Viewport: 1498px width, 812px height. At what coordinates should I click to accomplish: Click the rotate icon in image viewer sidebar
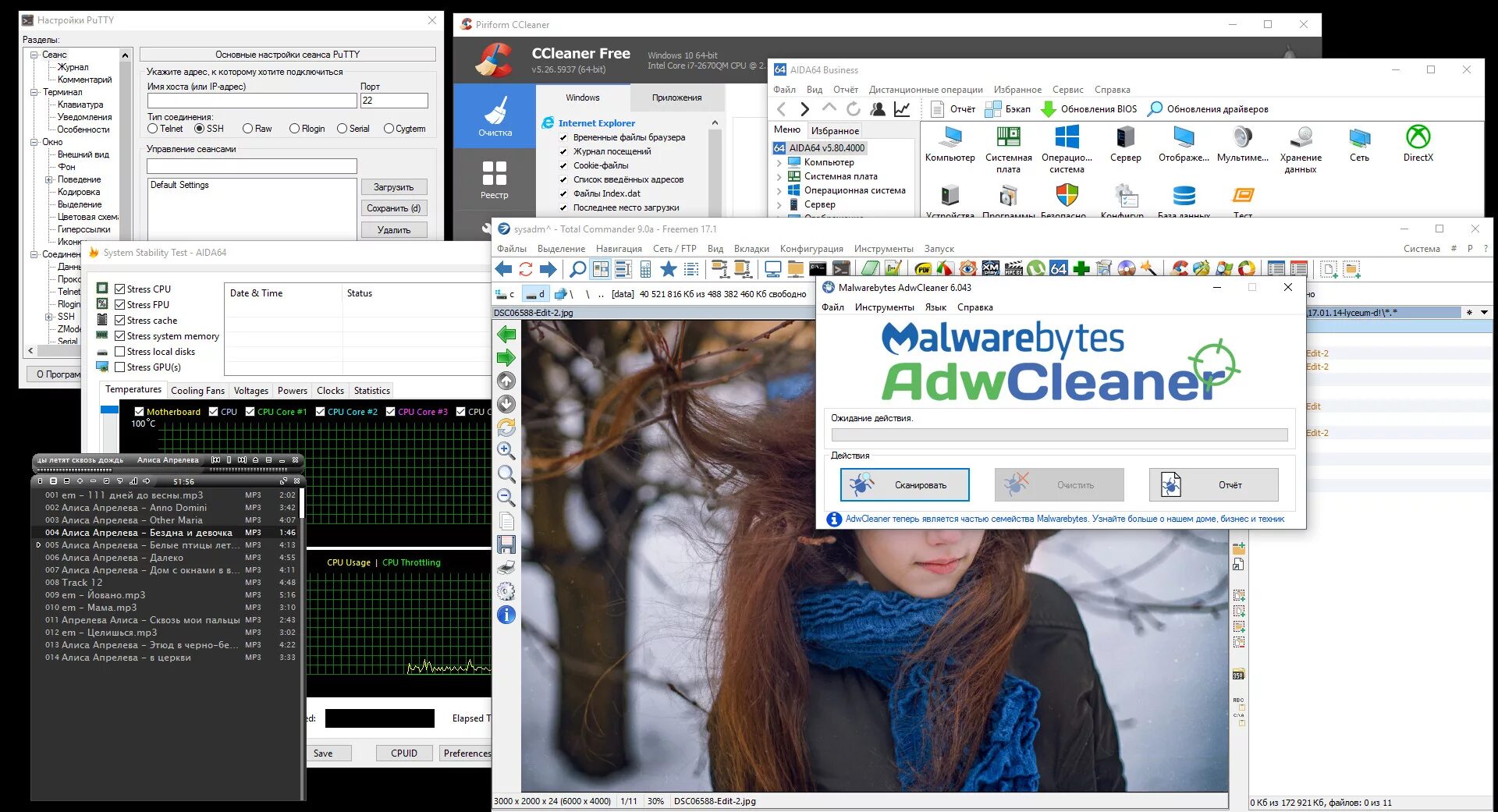coord(506,427)
